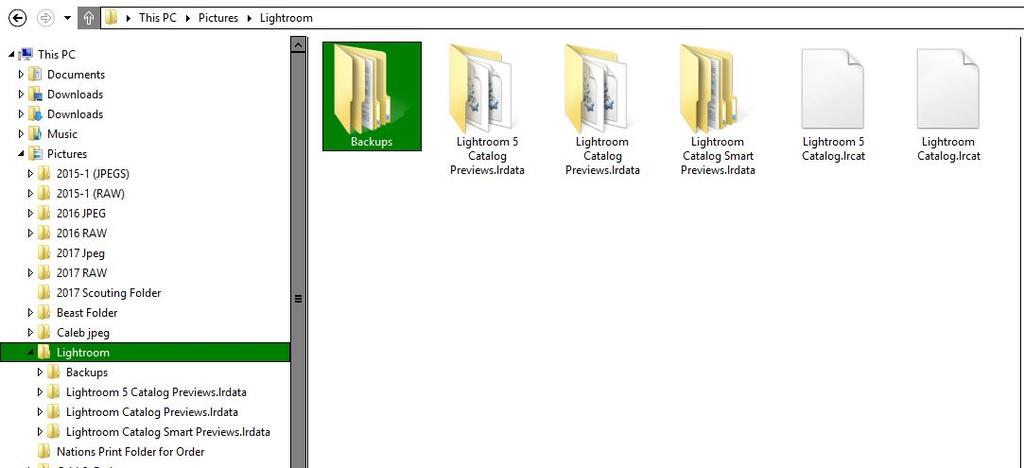Click the scroll up arrow of navigation pane
Image resolution: width=1024 pixels, height=468 pixels.
point(298,44)
